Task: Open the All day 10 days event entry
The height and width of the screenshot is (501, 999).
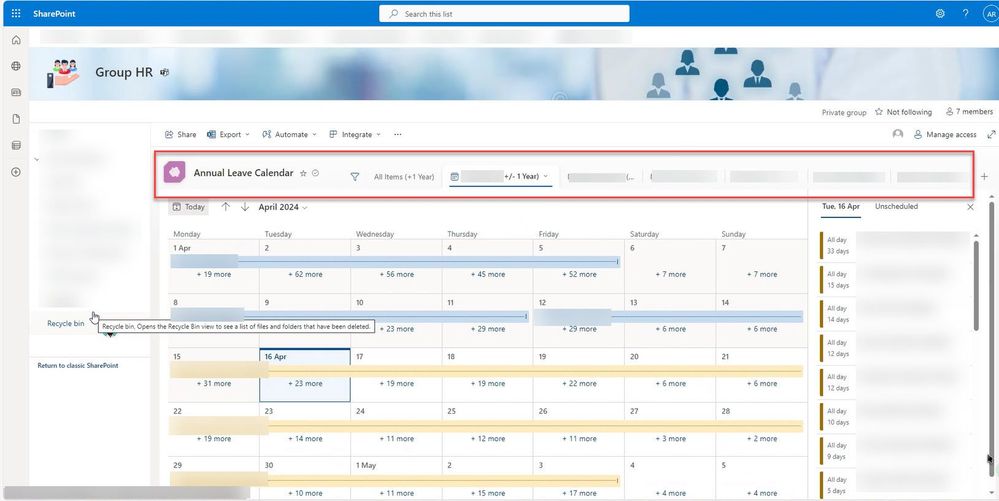Action: [x=896, y=417]
